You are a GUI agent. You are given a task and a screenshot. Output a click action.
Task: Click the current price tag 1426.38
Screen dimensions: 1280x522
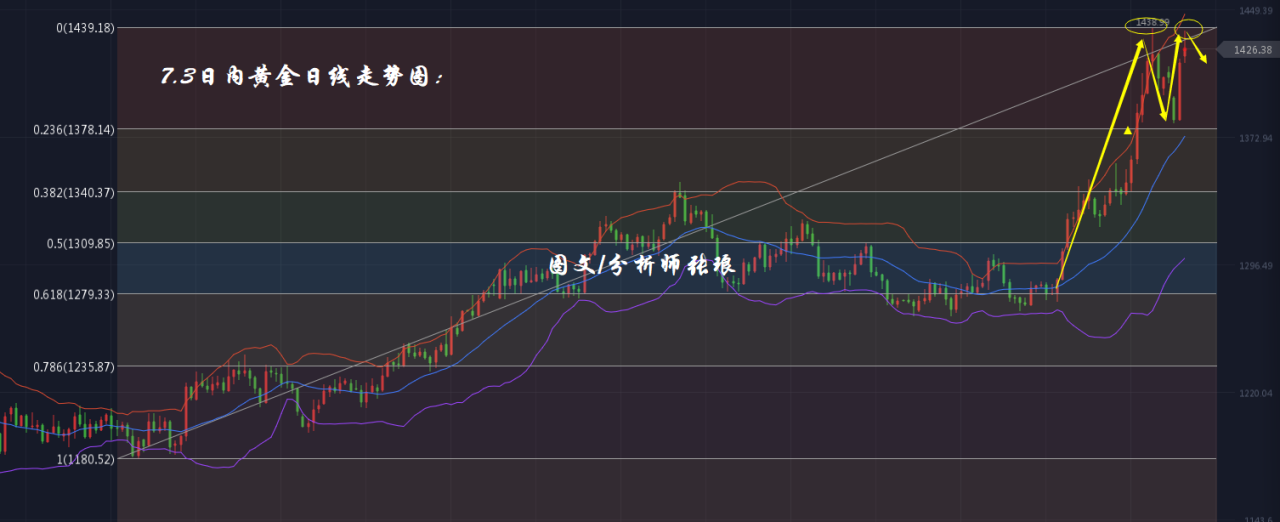coord(1252,50)
